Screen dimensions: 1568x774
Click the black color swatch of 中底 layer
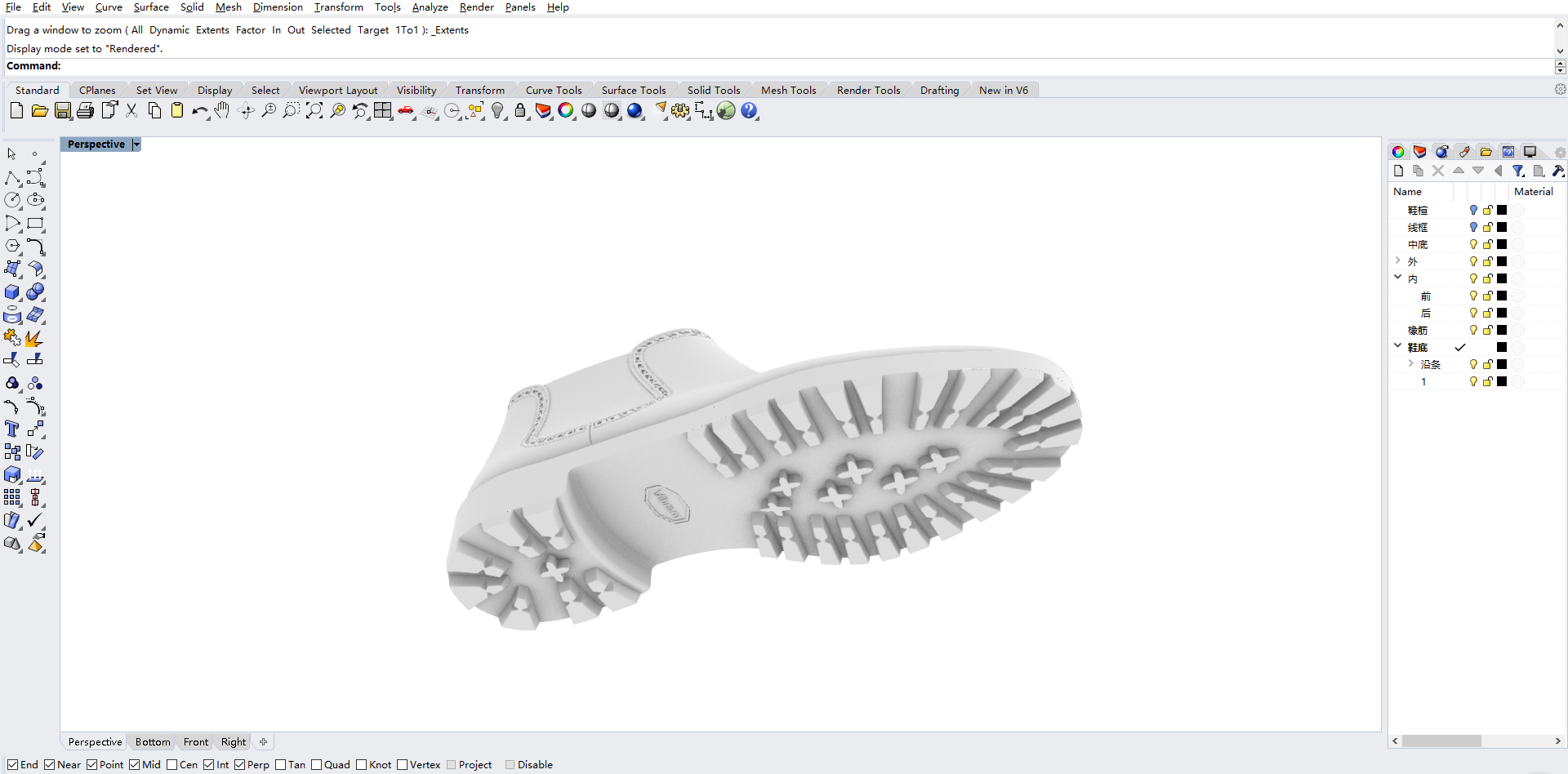[x=1502, y=245]
